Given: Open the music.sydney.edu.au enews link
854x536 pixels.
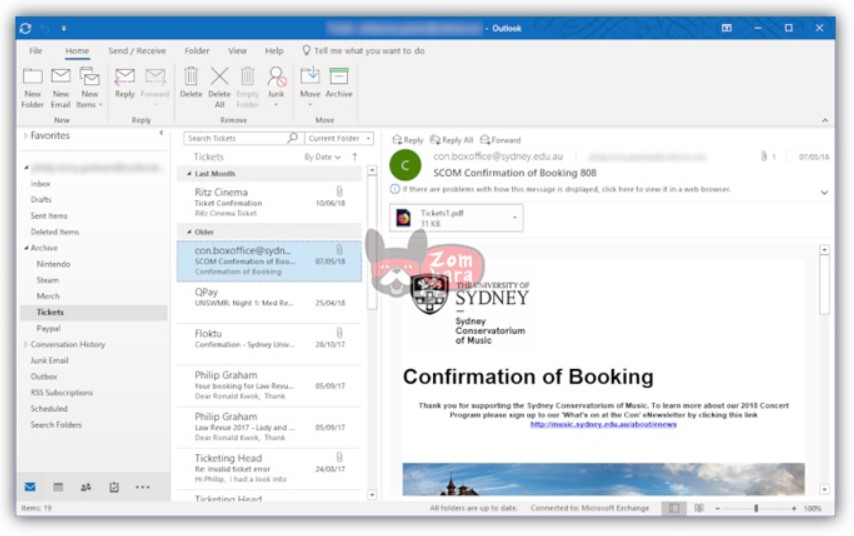Looking at the screenshot, I should coord(603,424).
